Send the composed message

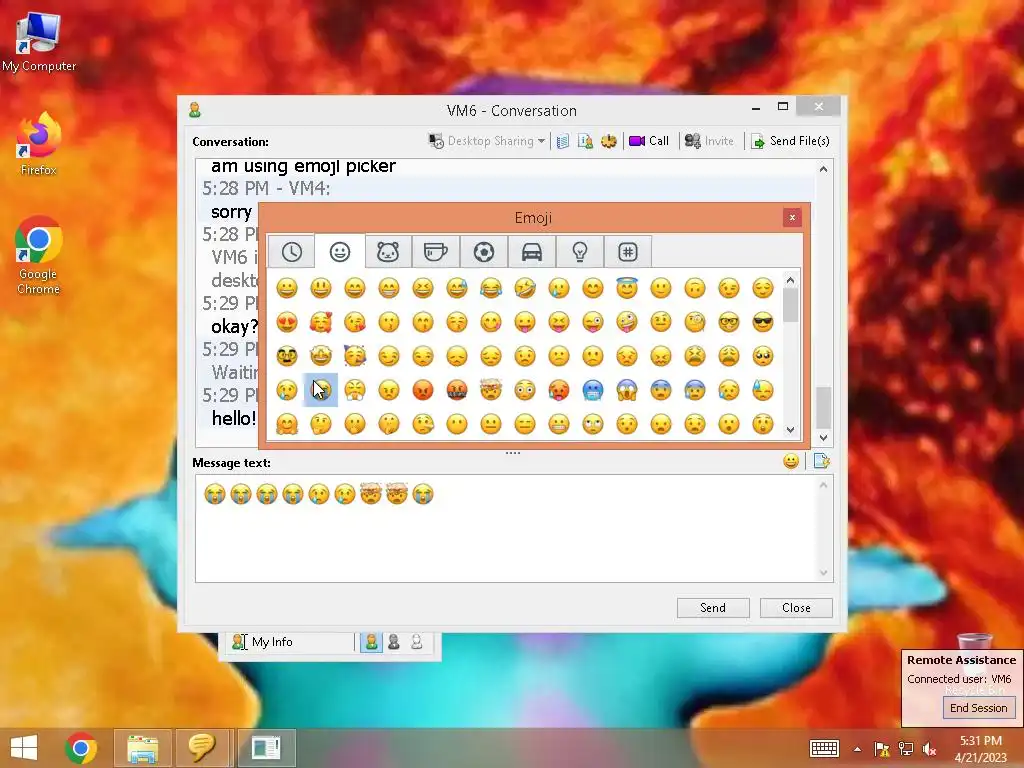point(713,607)
